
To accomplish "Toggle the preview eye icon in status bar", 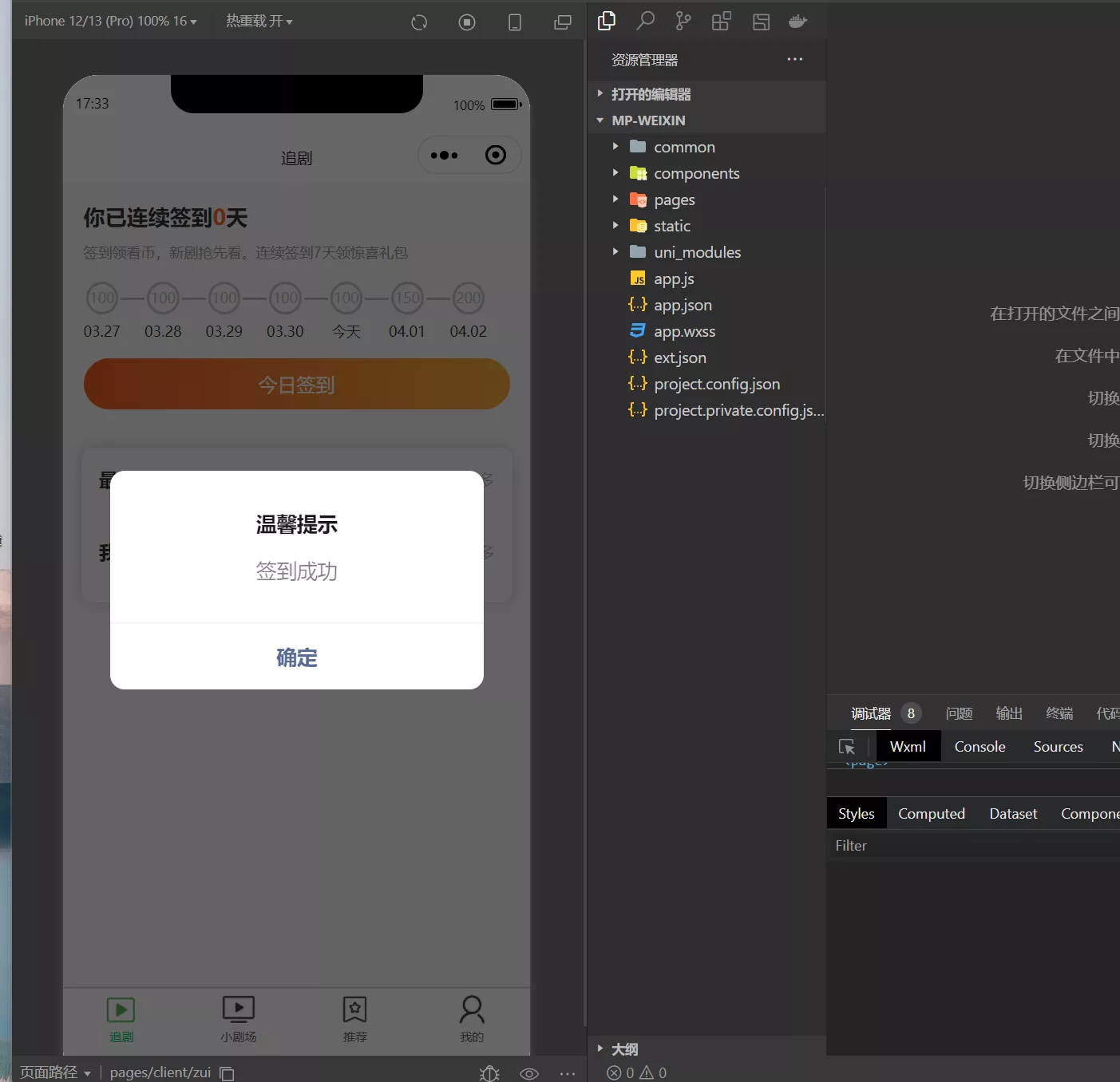I will click(x=528, y=1073).
